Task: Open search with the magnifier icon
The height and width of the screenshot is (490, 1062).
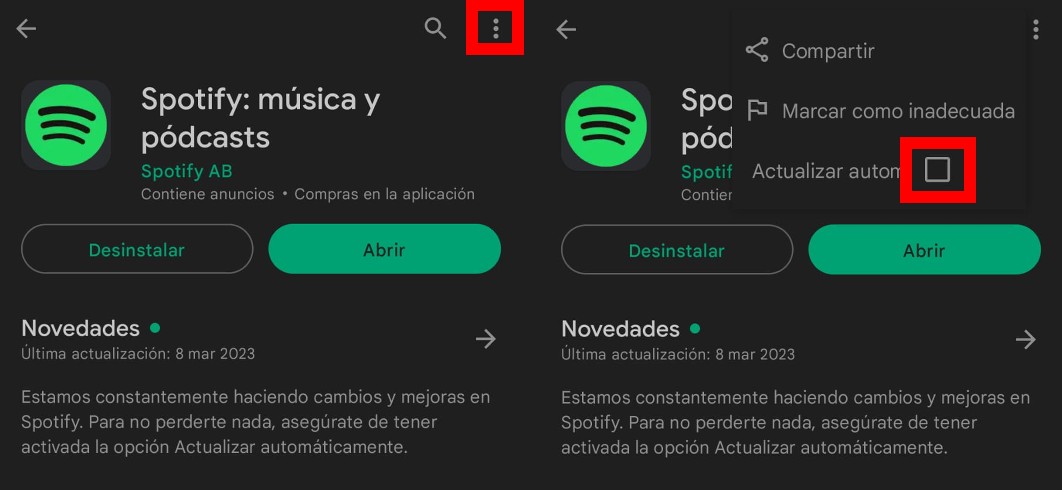Action: [436, 28]
